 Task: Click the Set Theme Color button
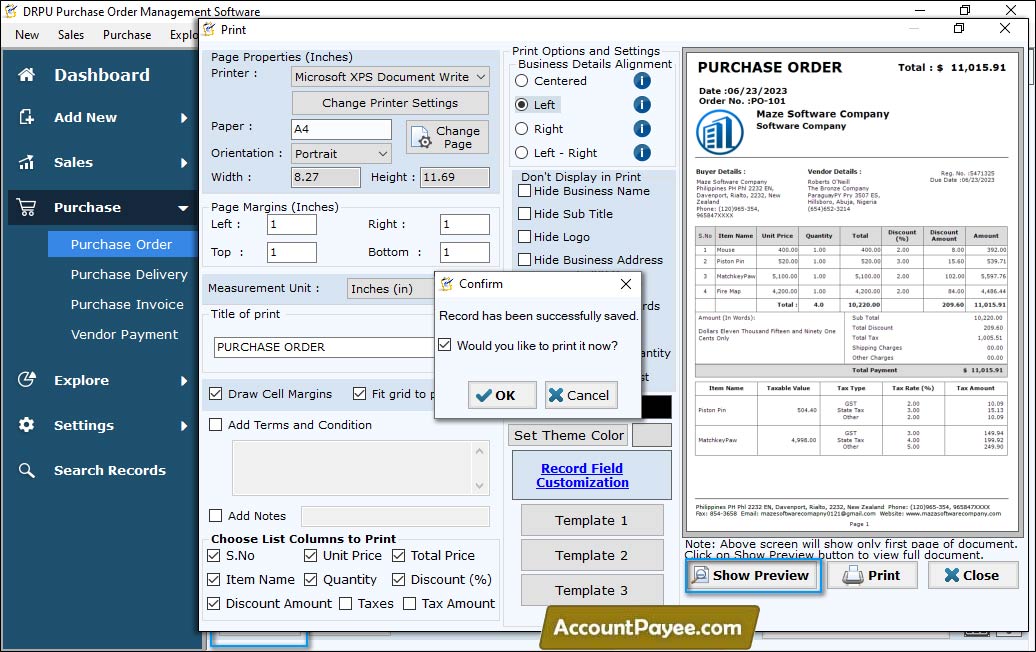(569, 435)
